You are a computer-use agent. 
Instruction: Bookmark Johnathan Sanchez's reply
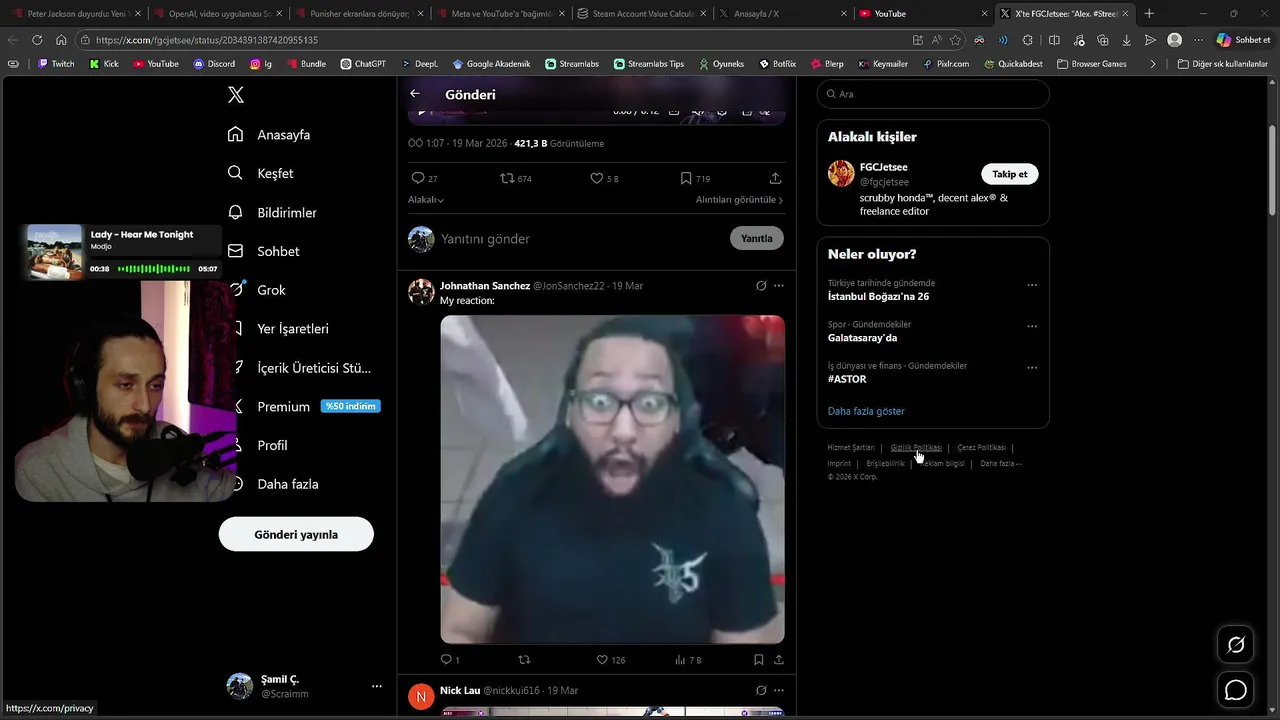coord(759,660)
